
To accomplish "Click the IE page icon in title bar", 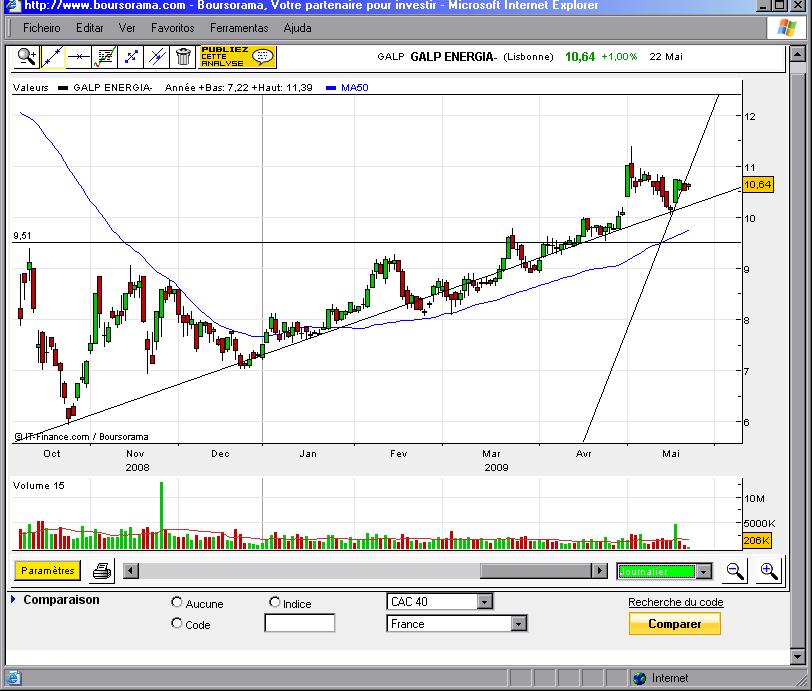I will pyautogui.click(x=12, y=6).
